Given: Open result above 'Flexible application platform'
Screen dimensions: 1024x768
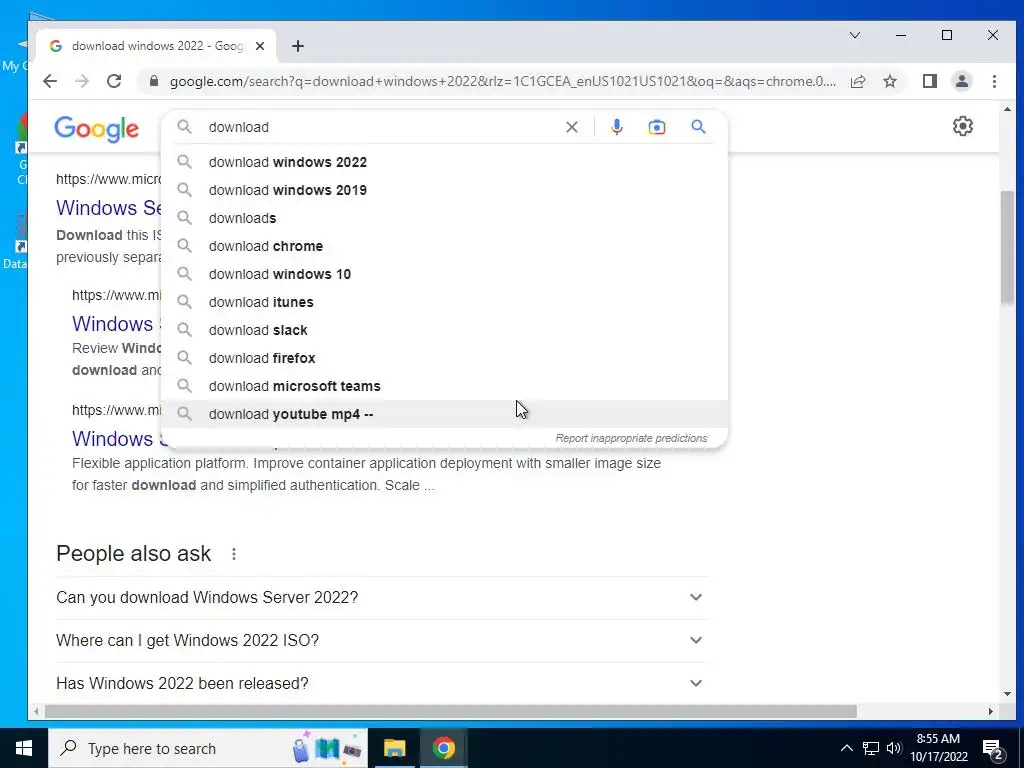Looking at the screenshot, I should (x=116, y=439).
